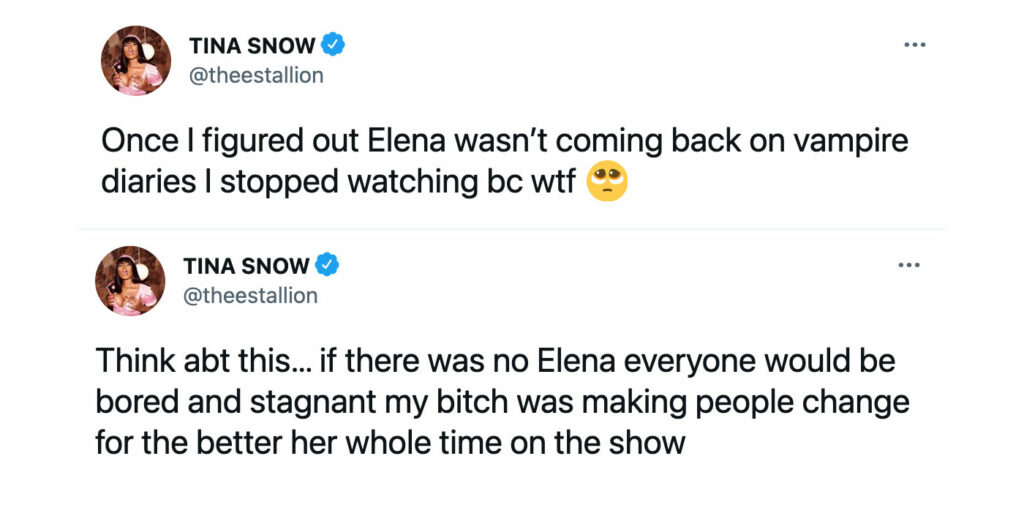Open the @theestallion handle on the 'Think abt this' tweet

click(250, 296)
